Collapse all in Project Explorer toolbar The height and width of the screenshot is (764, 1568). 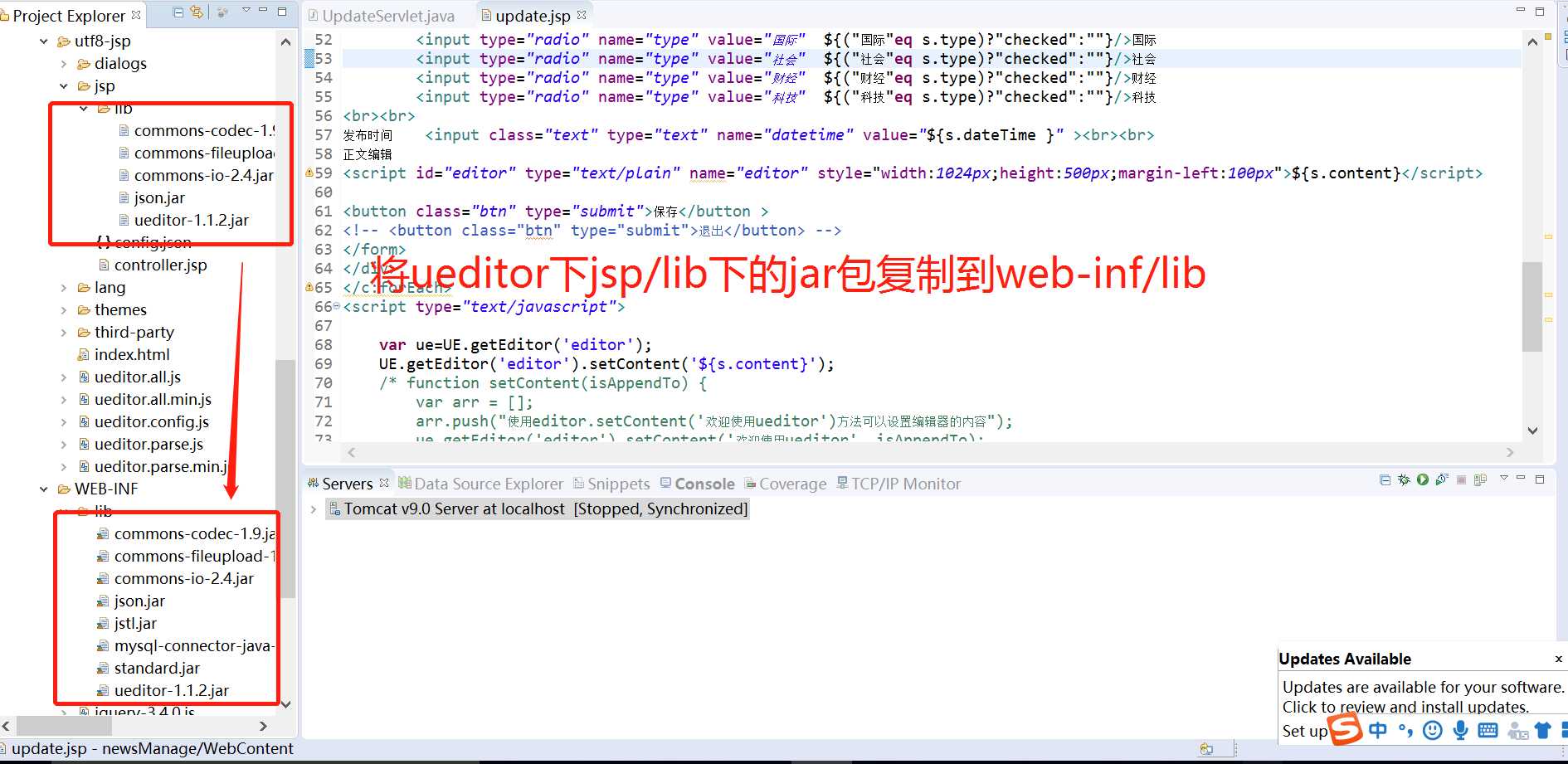[x=178, y=12]
